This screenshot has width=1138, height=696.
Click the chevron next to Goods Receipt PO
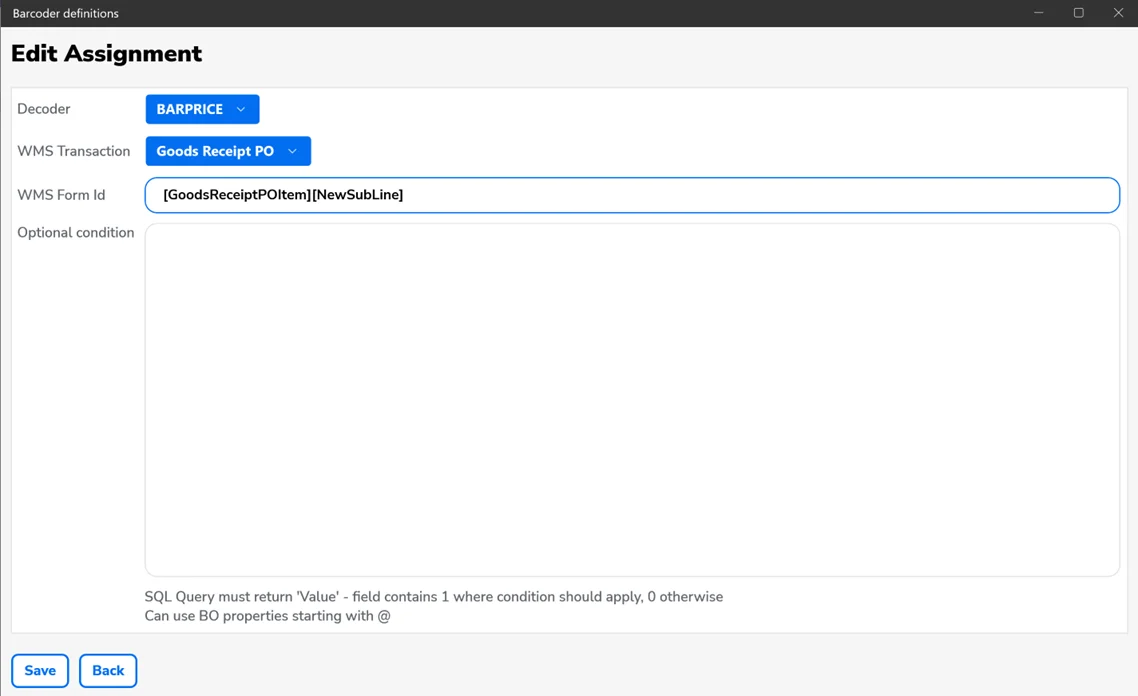click(293, 151)
